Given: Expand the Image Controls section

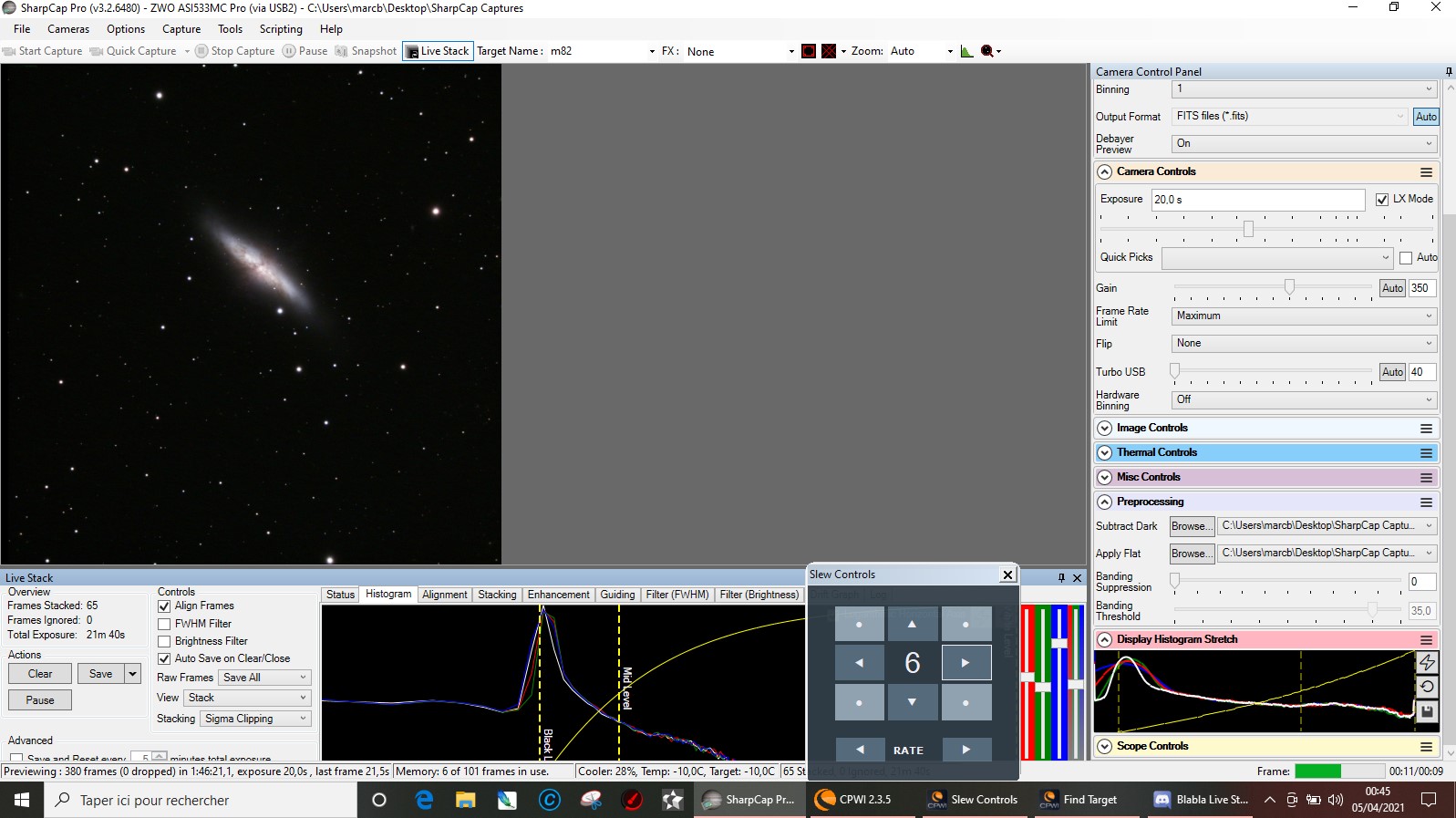Looking at the screenshot, I should [x=1105, y=428].
